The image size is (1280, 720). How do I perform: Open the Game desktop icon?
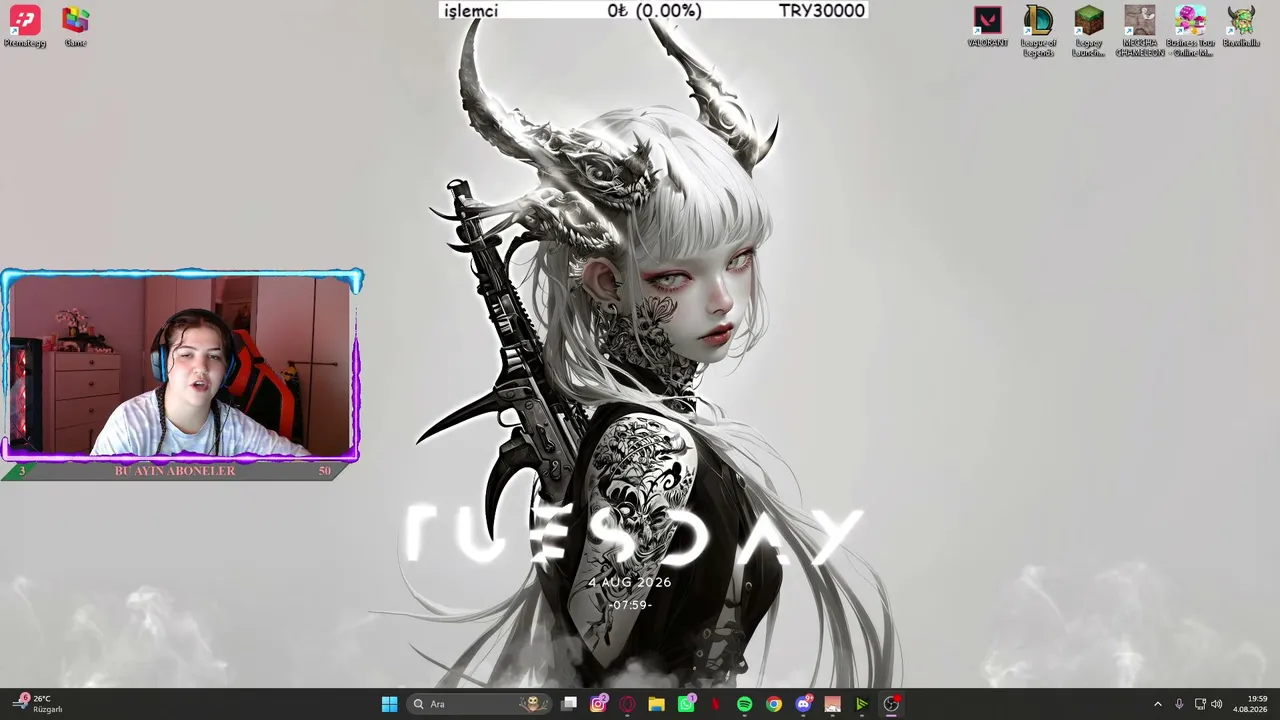75,27
